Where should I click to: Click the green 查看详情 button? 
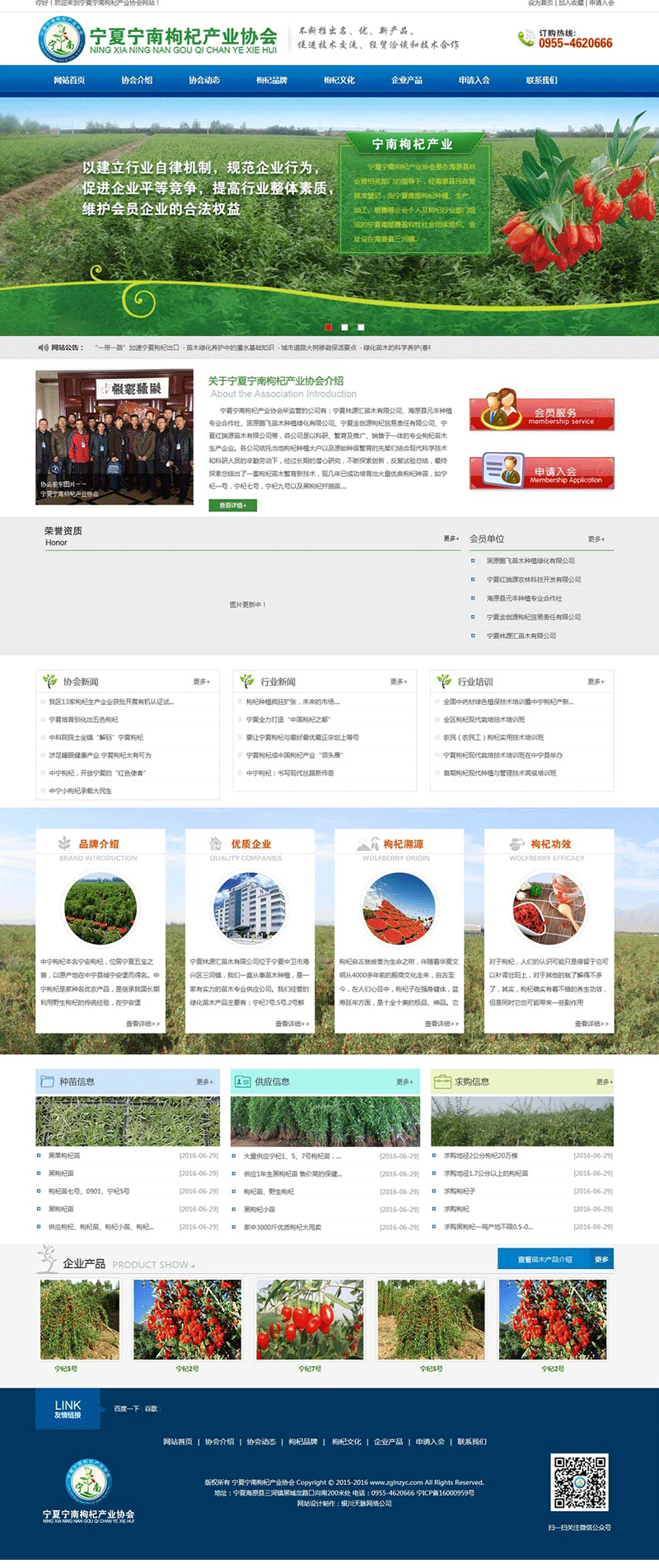232,505
